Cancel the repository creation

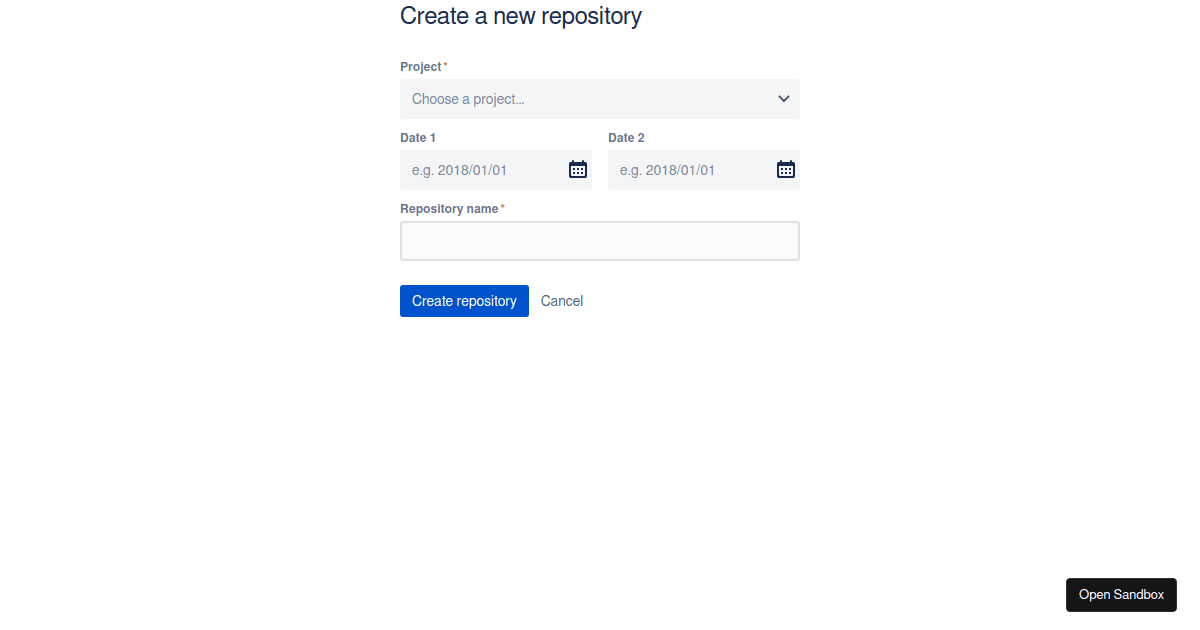coord(561,300)
